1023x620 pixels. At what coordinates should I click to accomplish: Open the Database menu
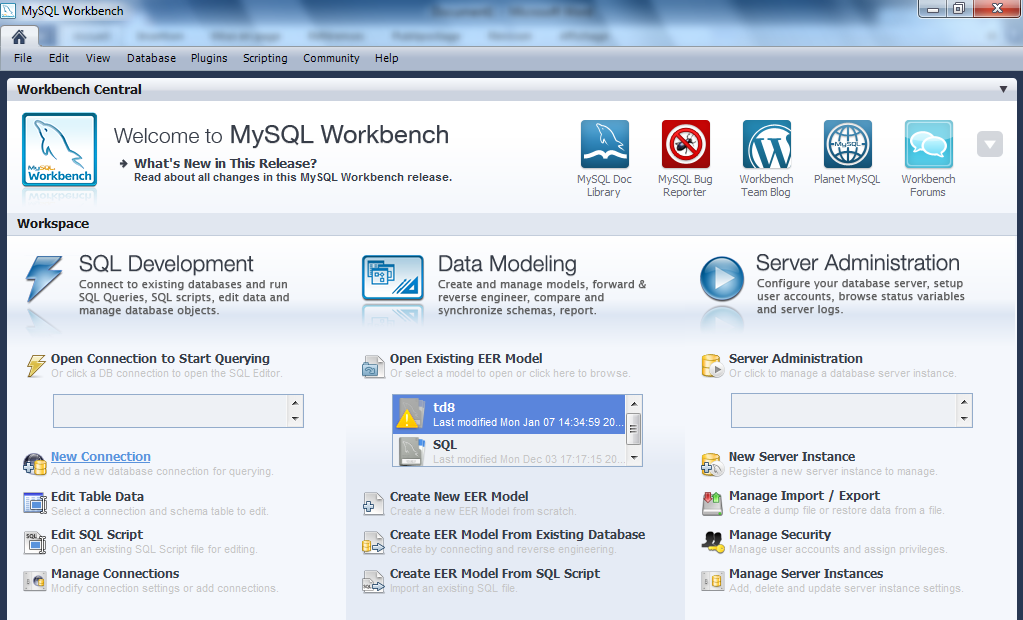[x=151, y=58]
